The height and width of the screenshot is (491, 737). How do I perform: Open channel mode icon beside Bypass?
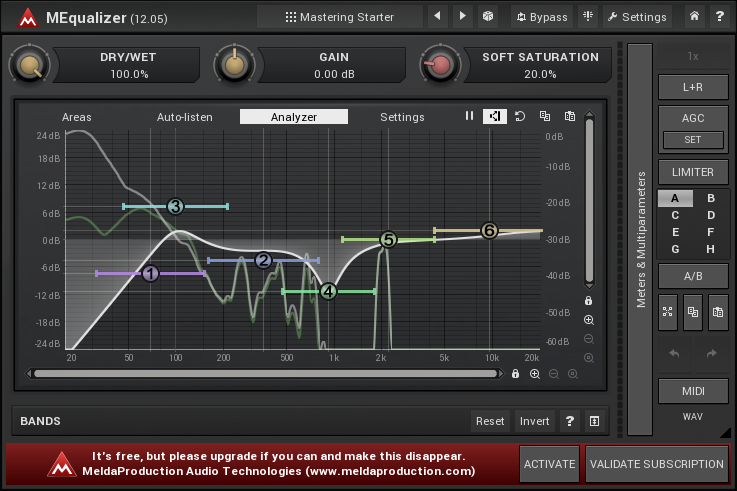588,16
